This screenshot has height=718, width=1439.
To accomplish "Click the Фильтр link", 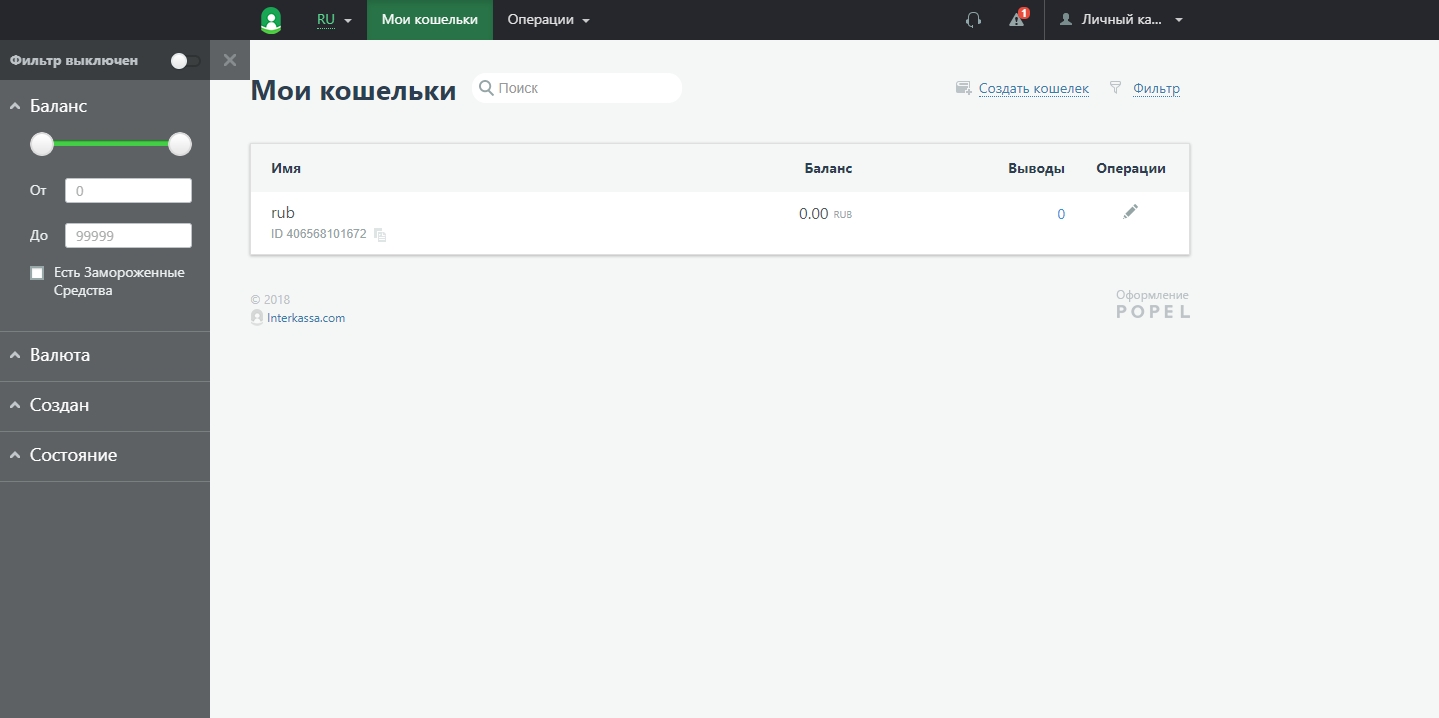I will 1156,88.
